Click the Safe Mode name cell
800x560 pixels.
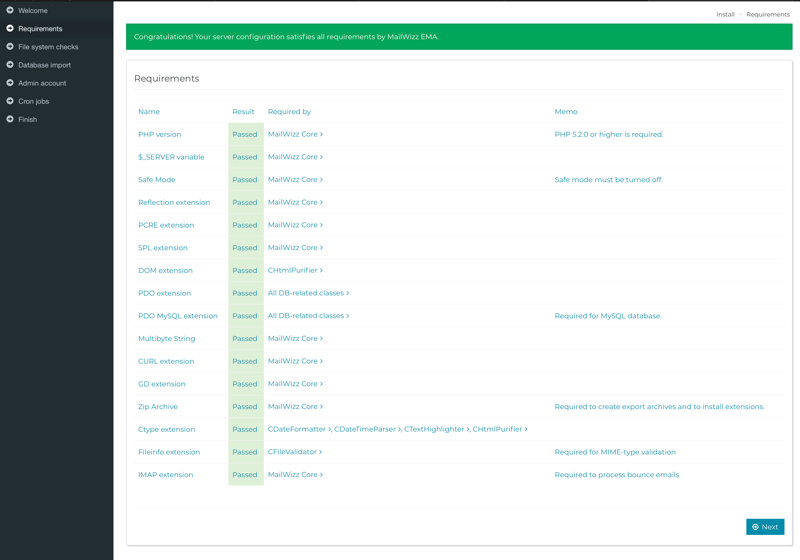(157, 180)
